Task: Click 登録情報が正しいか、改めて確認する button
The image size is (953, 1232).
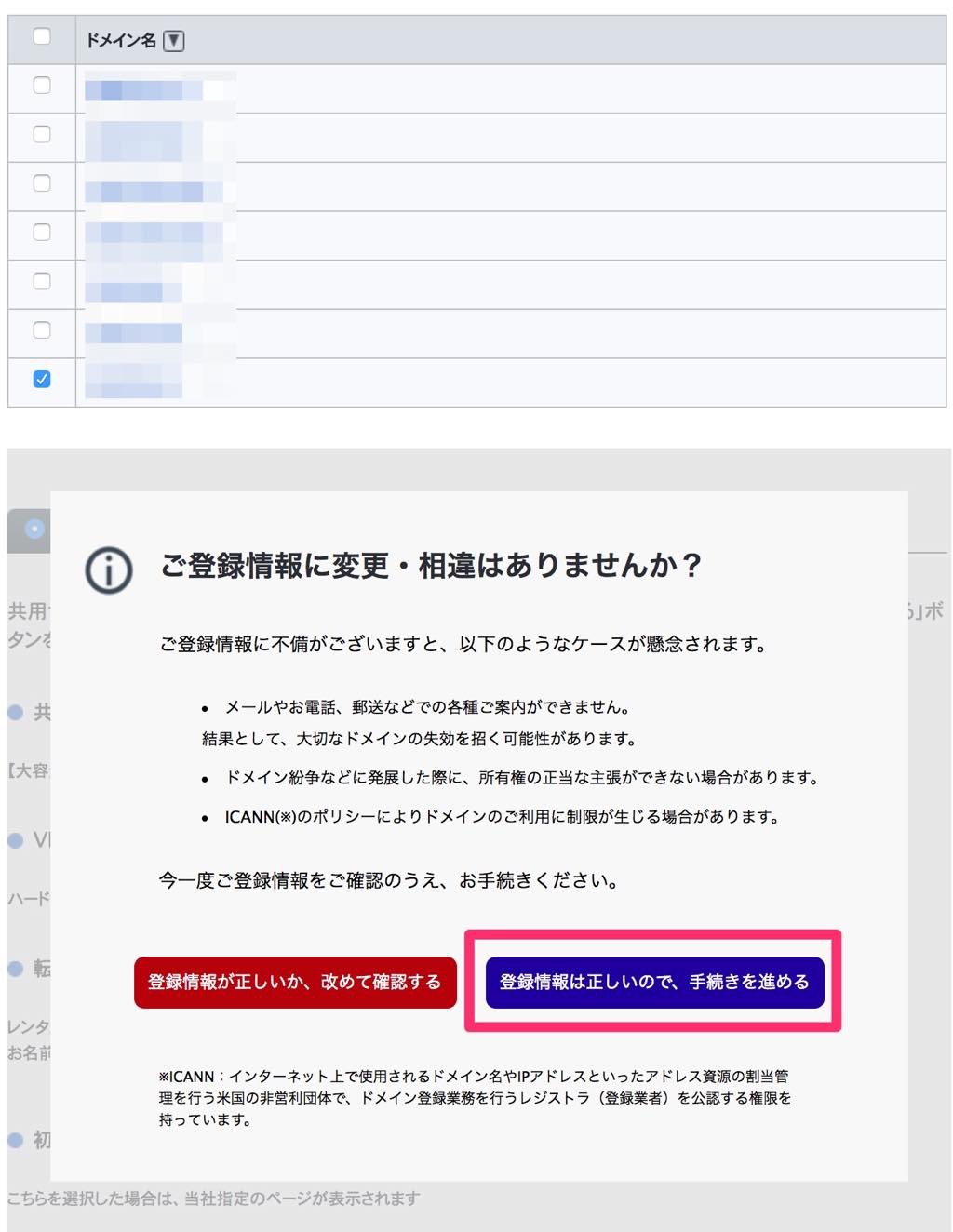Action: pyautogui.click(x=296, y=981)
